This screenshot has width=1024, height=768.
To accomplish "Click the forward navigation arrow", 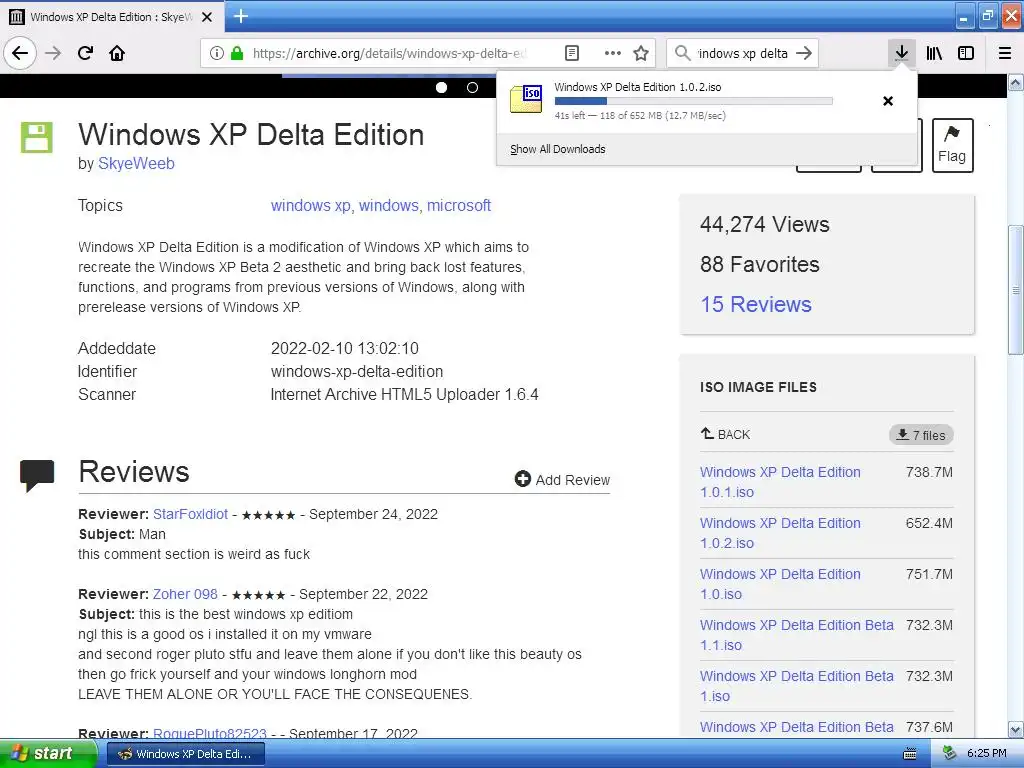I will (53, 53).
